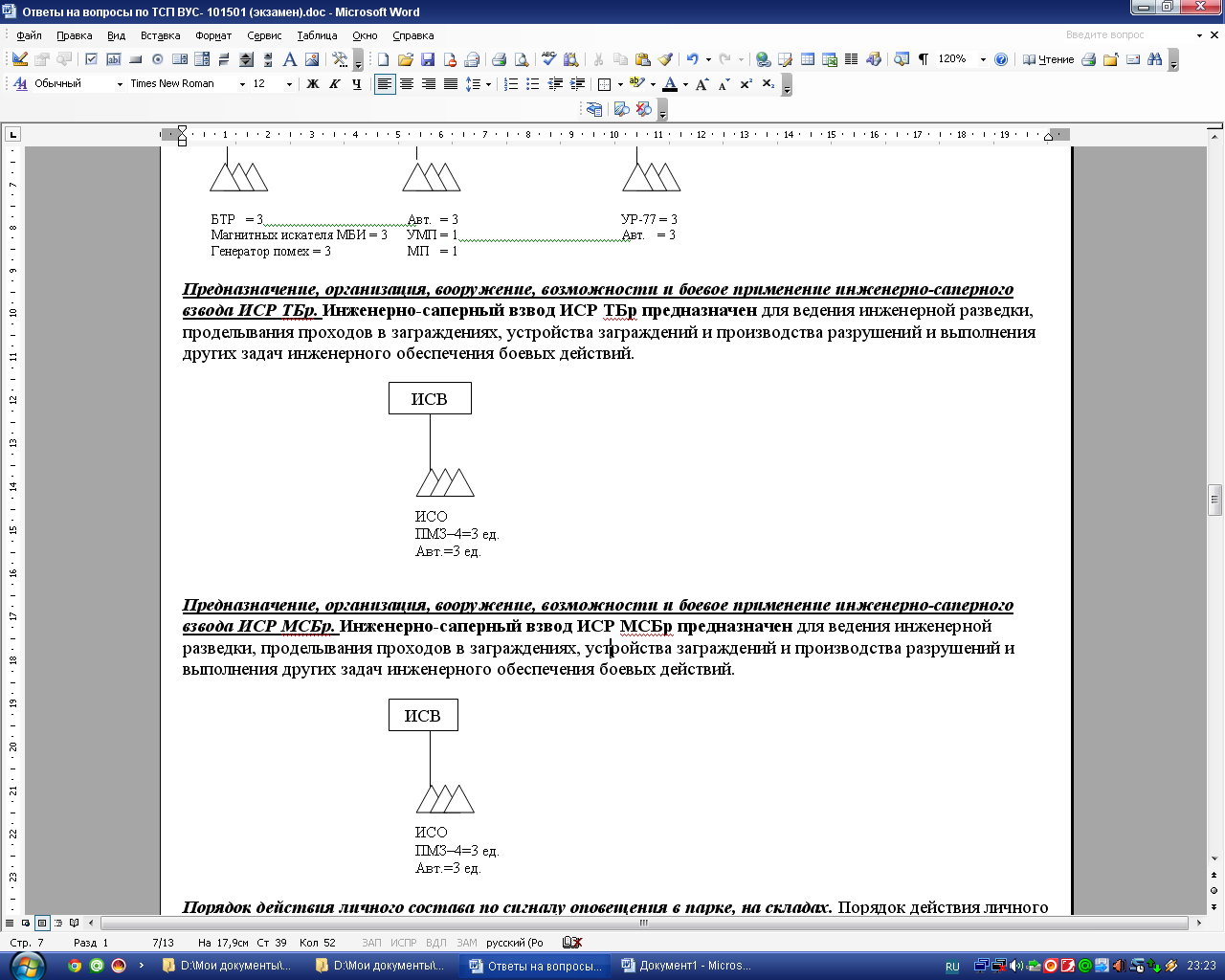The image size is (1225, 980).
Task: Open the Вставка menu
Action: (x=160, y=35)
